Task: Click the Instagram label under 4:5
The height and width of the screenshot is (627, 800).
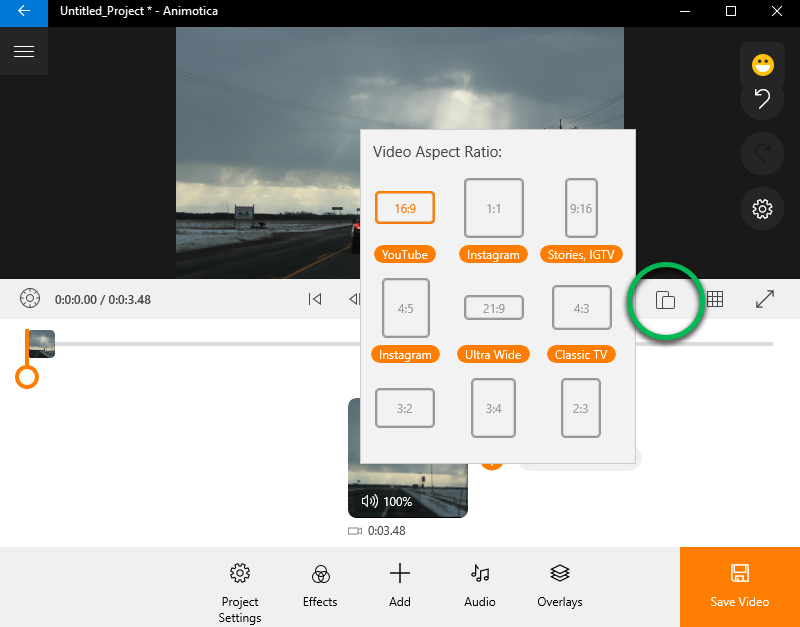Action: tap(405, 354)
